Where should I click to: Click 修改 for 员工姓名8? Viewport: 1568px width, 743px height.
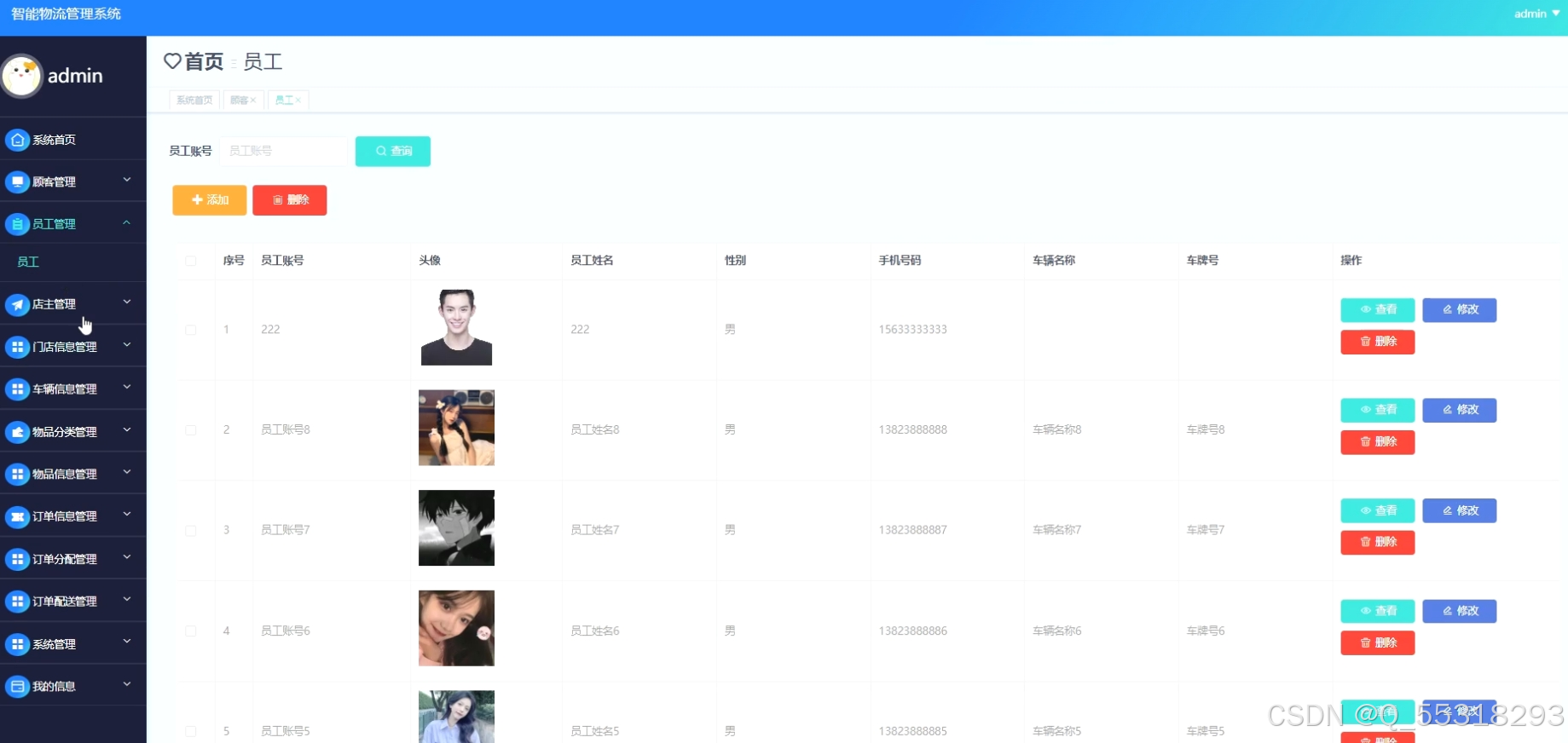point(1460,410)
